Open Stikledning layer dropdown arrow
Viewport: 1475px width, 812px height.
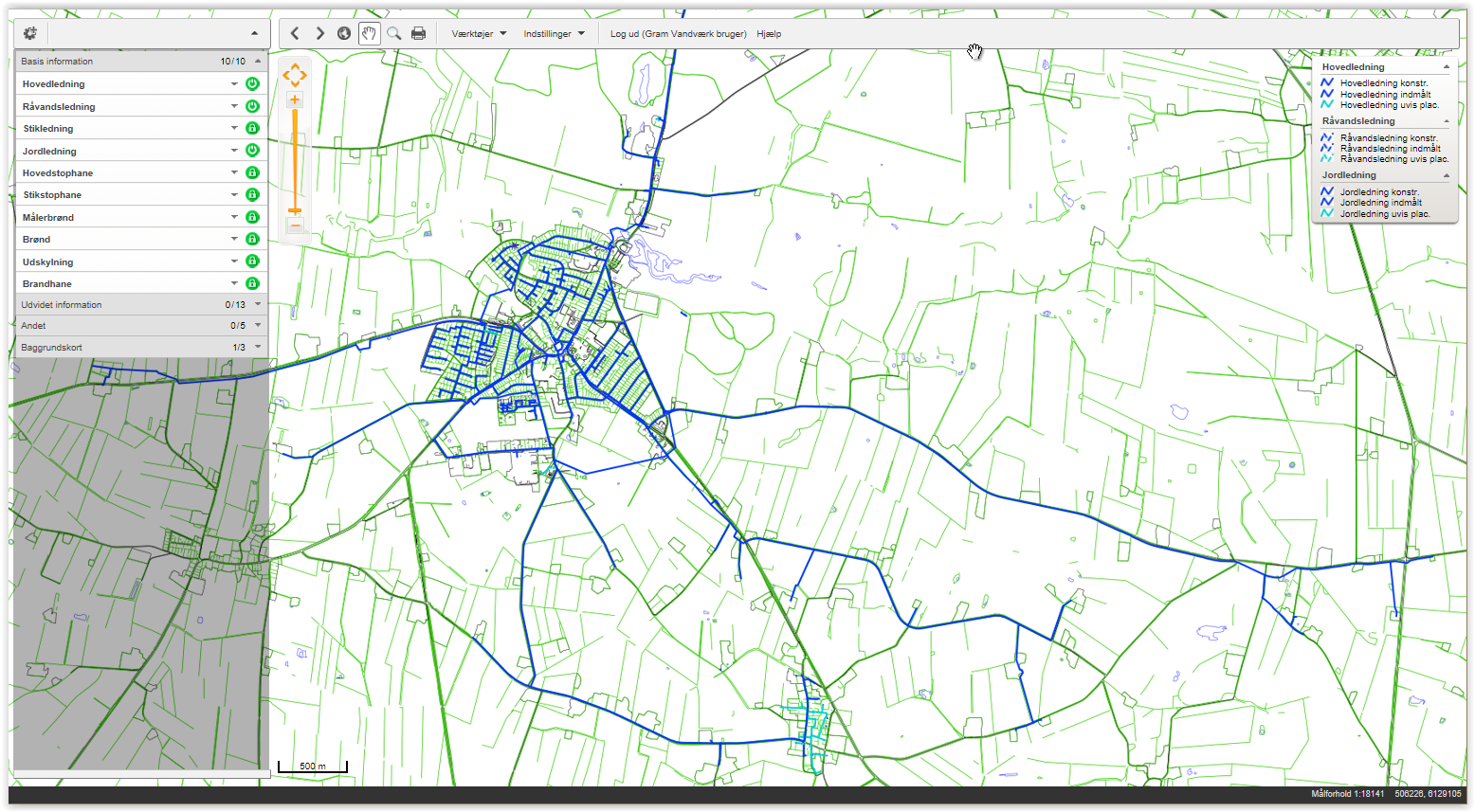(x=234, y=128)
